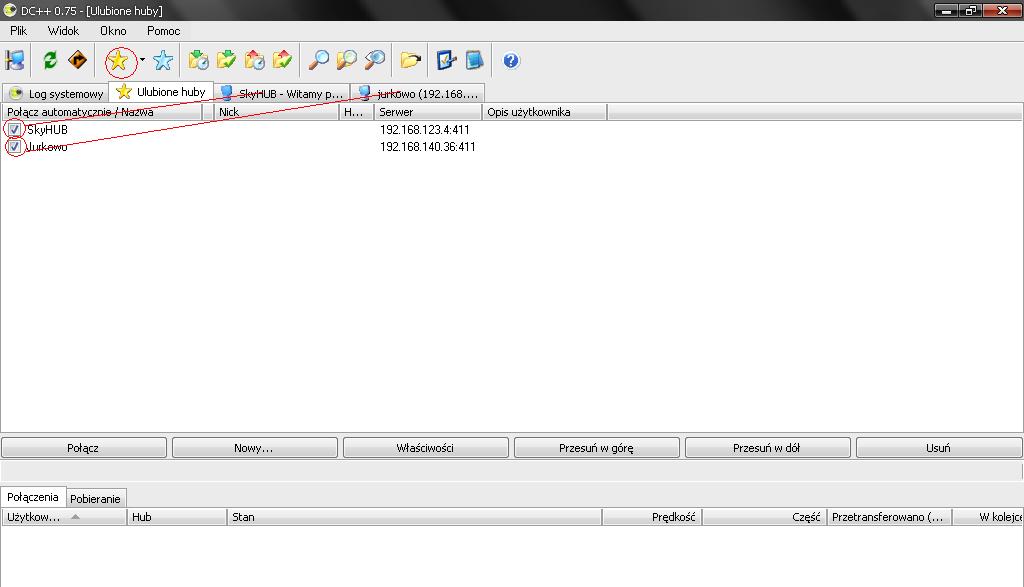The image size is (1024, 587).
Task: Open the Widok menu
Action: [x=63, y=31]
